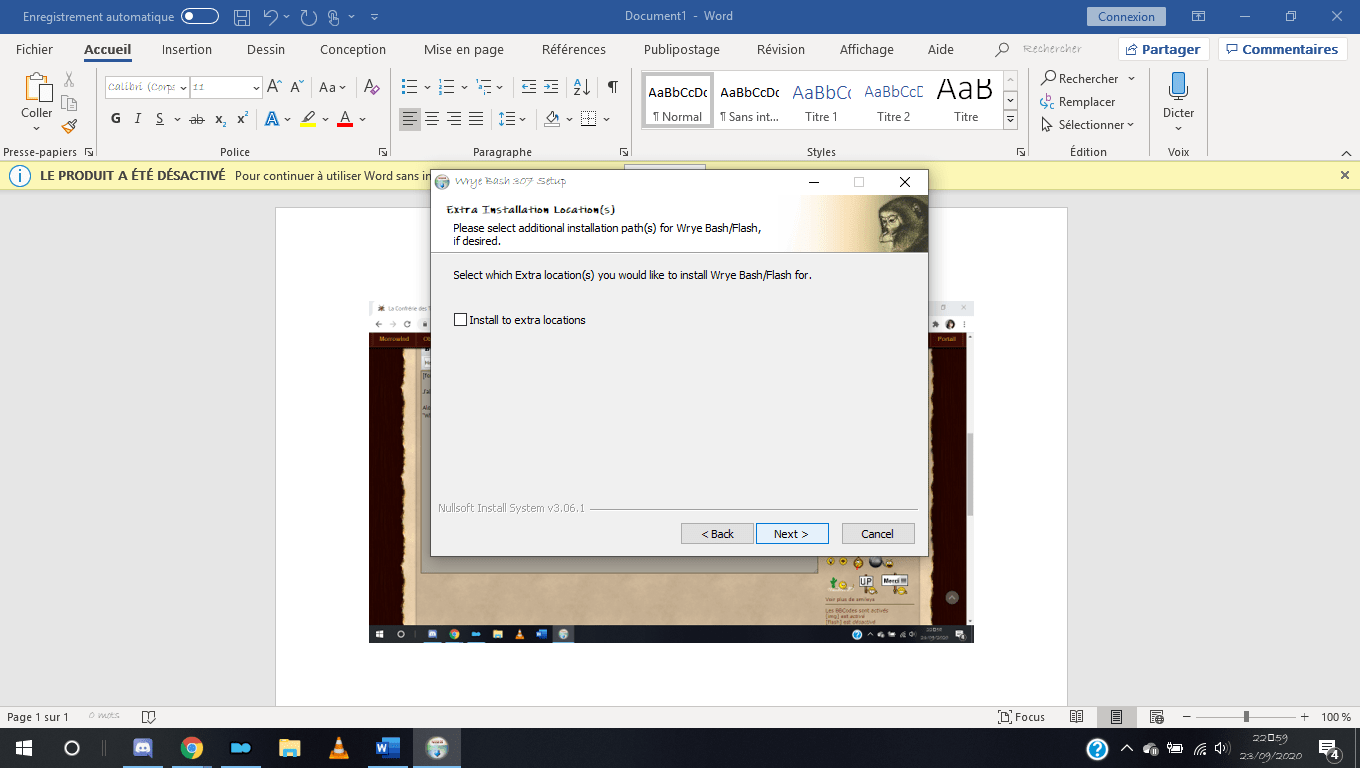
Task: Open the Références tab
Action: [x=574, y=49]
